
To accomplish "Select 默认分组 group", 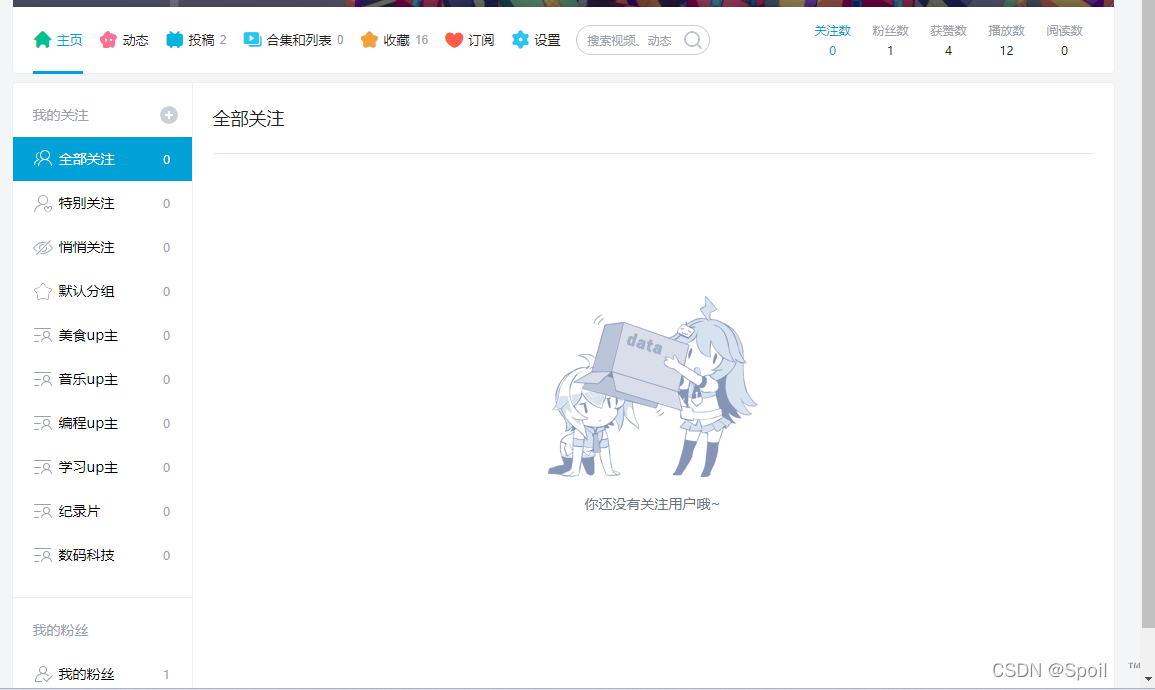I will tap(102, 292).
